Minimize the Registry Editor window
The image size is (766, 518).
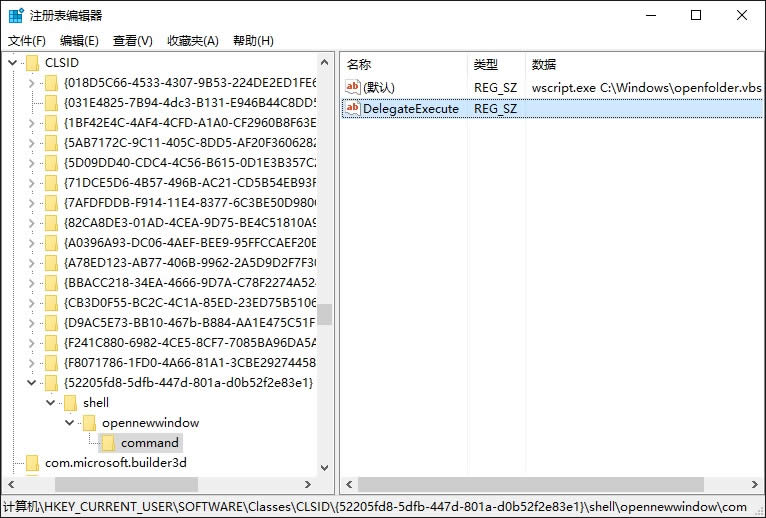coord(651,15)
